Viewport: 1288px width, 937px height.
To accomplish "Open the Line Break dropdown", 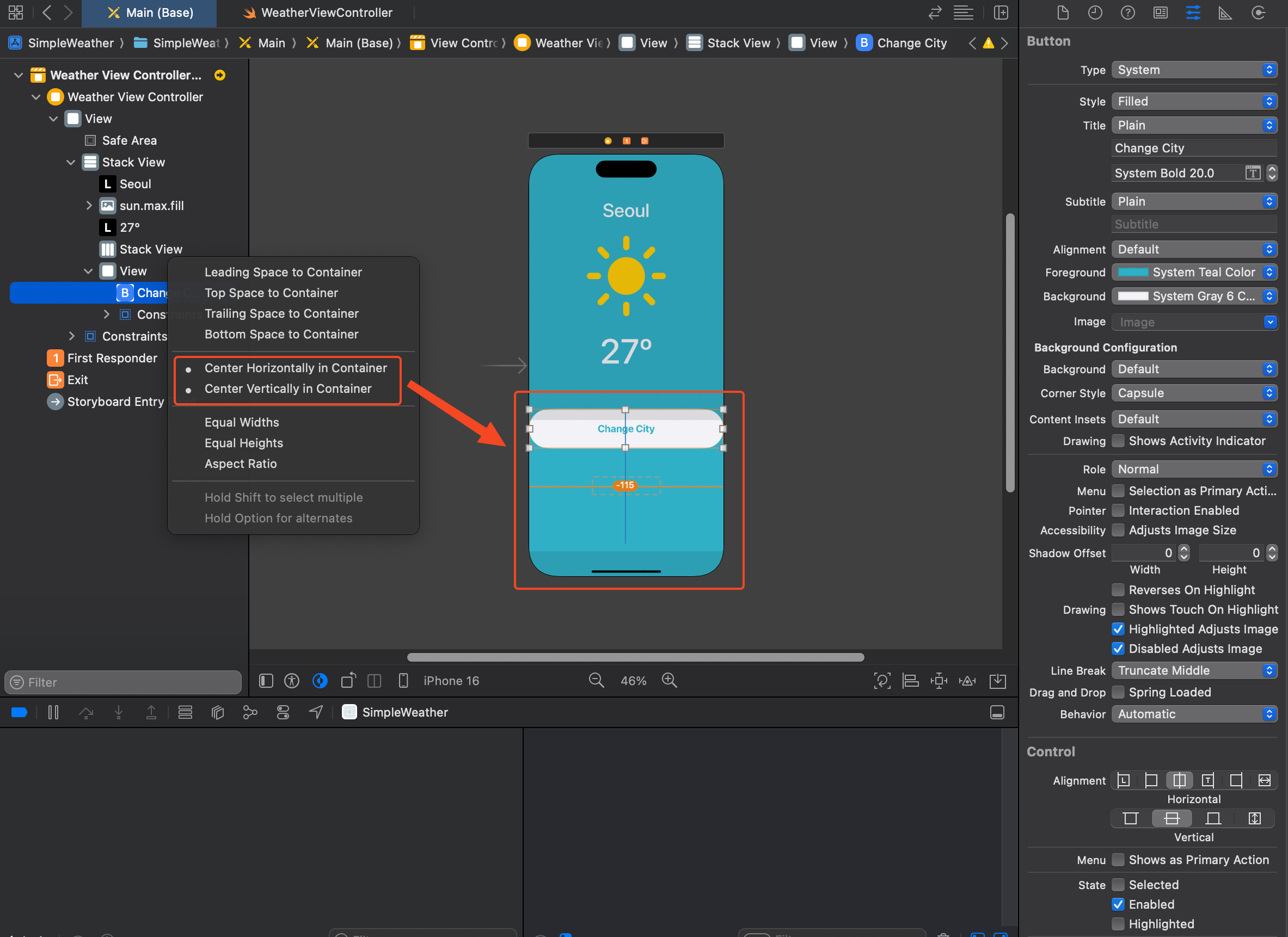I will [1194, 670].
